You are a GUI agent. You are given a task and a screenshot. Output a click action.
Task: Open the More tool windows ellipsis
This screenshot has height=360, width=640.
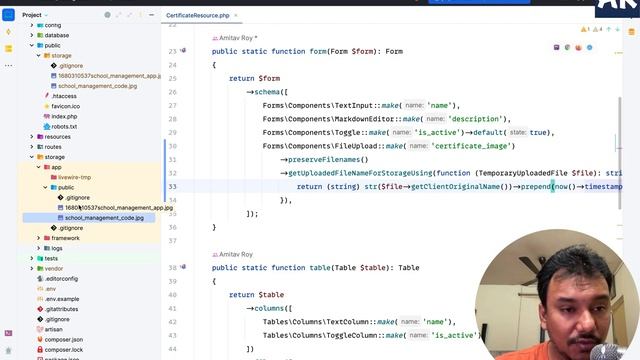(x=8, y=65)
